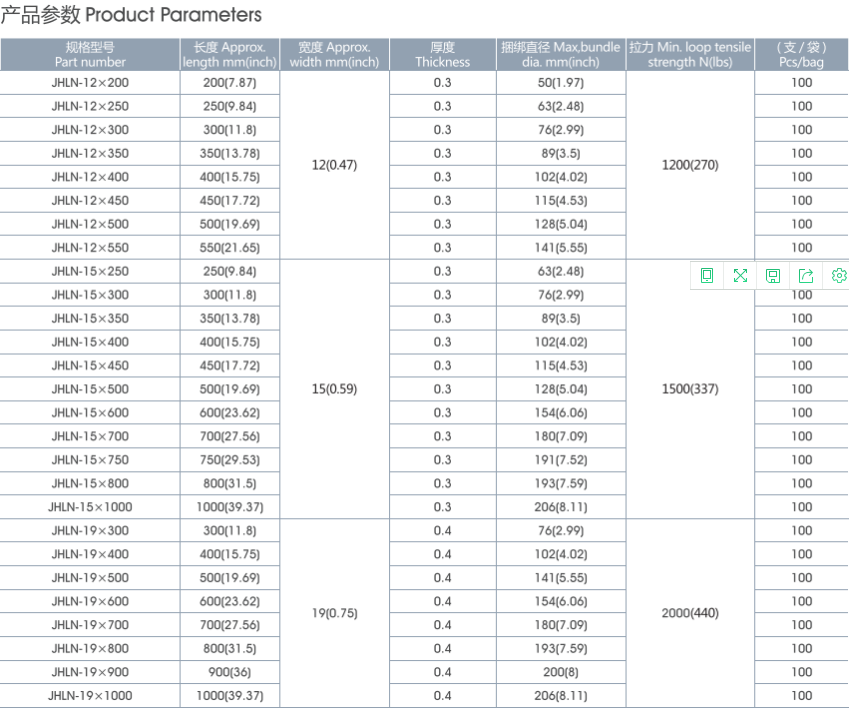849x711 pixels.
Task: Click the Part number column header
Action: (x=90, y=55)
